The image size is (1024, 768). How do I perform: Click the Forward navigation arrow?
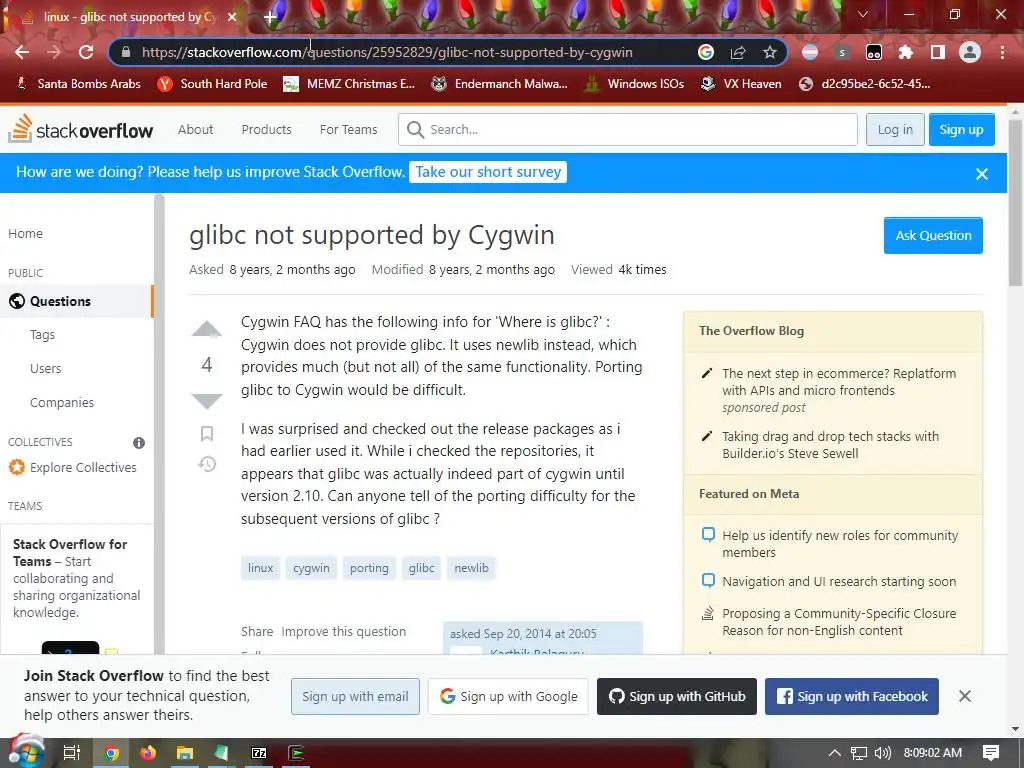click(x=54, y=52)
